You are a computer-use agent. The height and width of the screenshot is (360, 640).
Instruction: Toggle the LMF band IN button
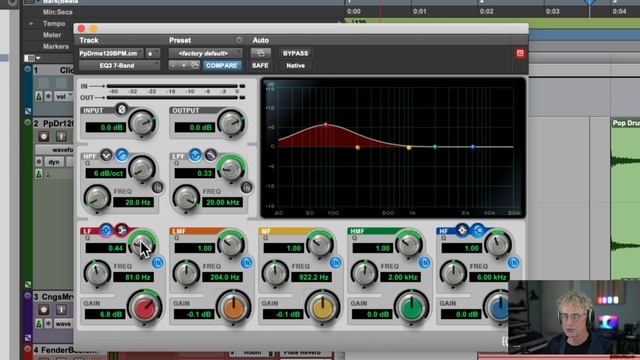[x=247, y=262]
